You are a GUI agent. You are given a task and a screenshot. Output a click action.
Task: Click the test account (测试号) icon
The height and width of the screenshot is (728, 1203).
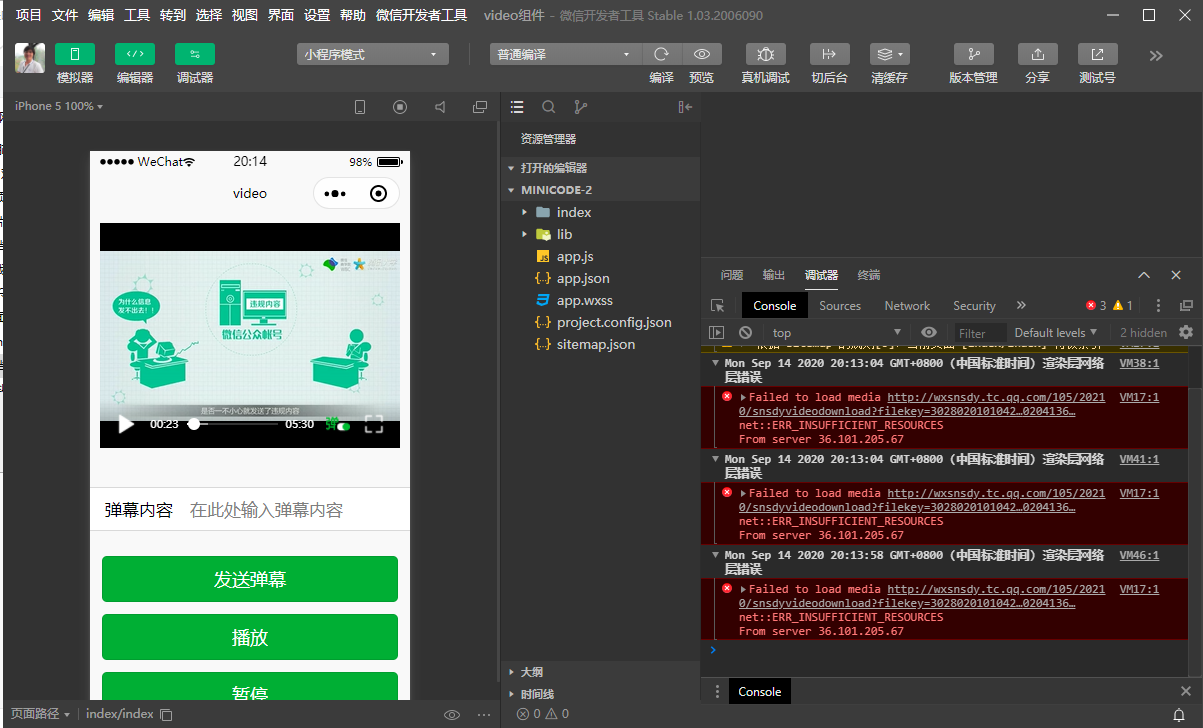point(1097,54)
